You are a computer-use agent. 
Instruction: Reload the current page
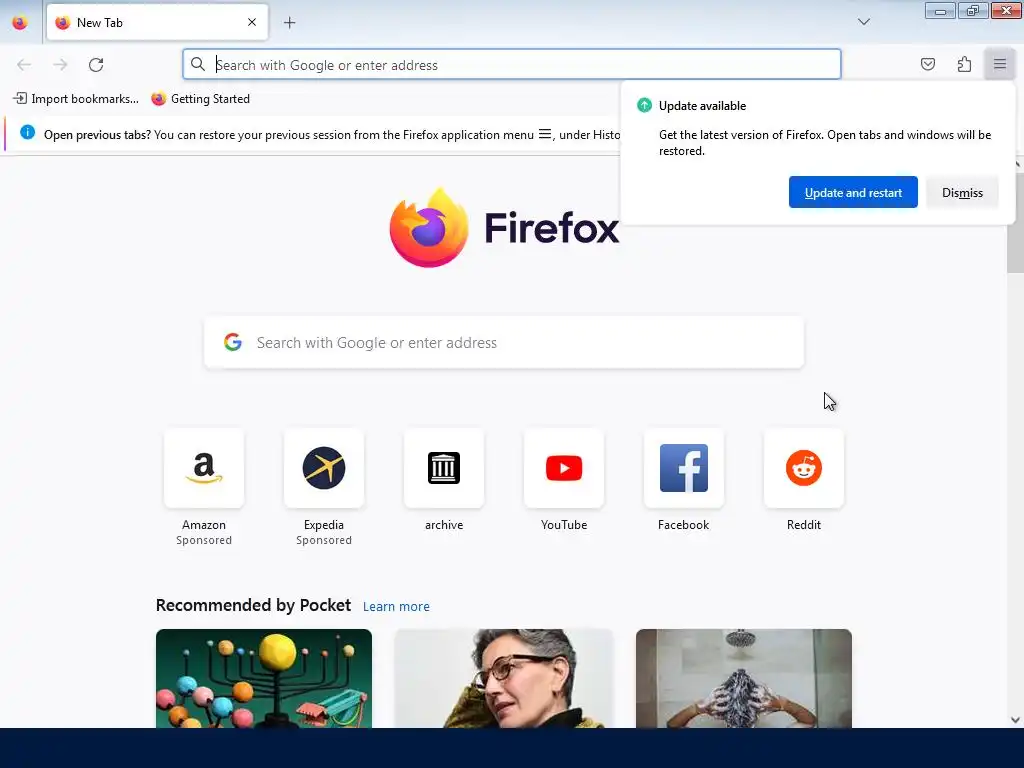click(x=96, y=65)
